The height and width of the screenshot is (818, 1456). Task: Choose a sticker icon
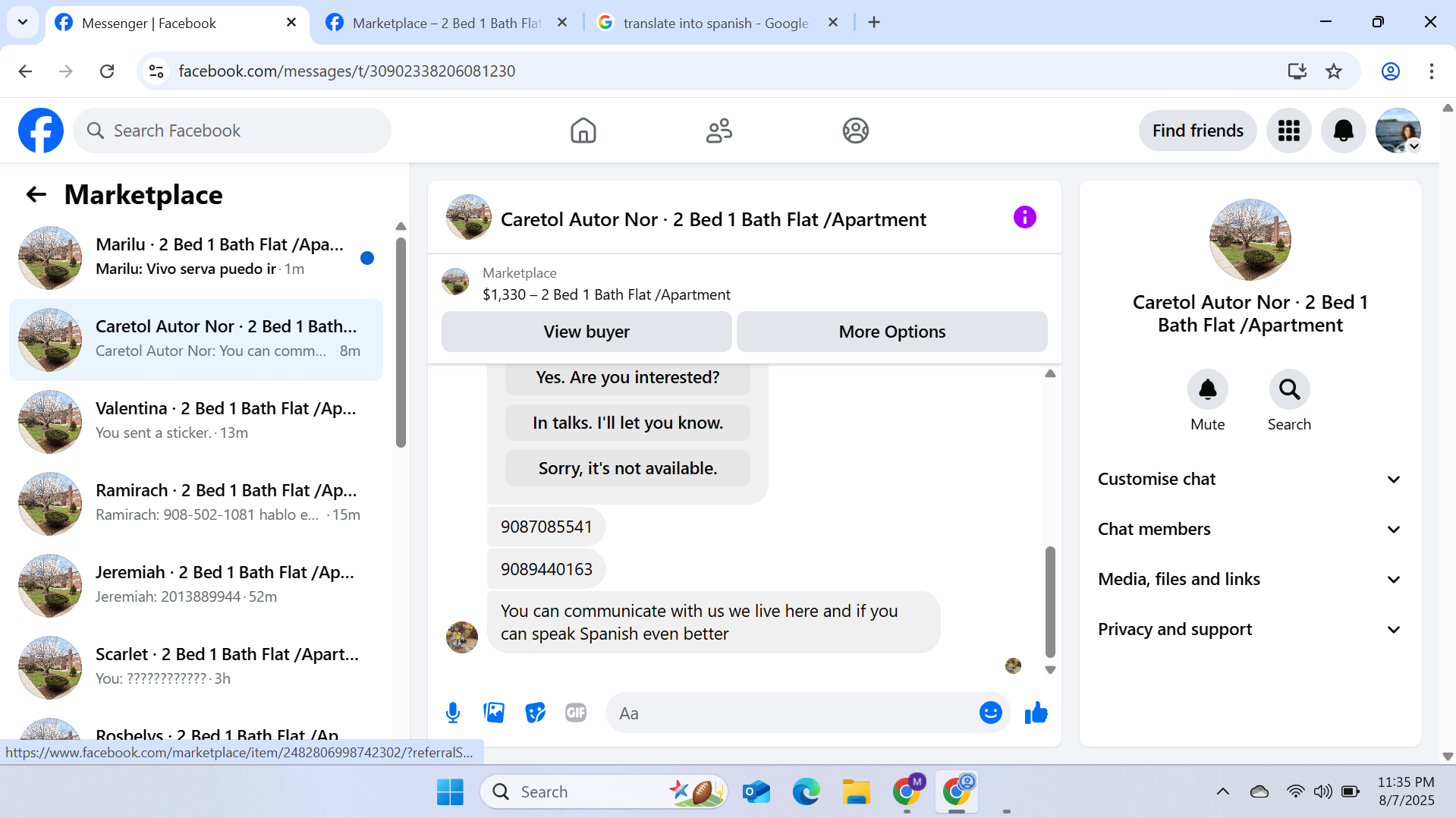(535, 713)
